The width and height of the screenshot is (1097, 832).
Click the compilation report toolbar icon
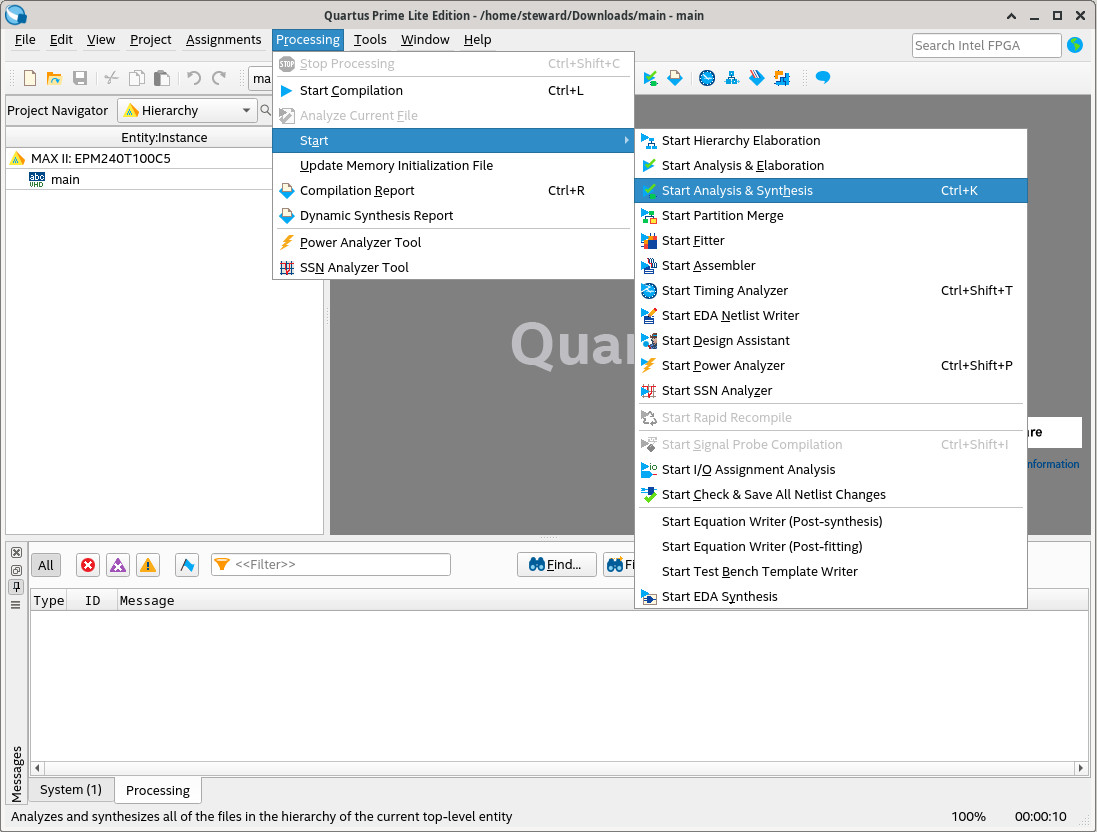click(675, 78)
